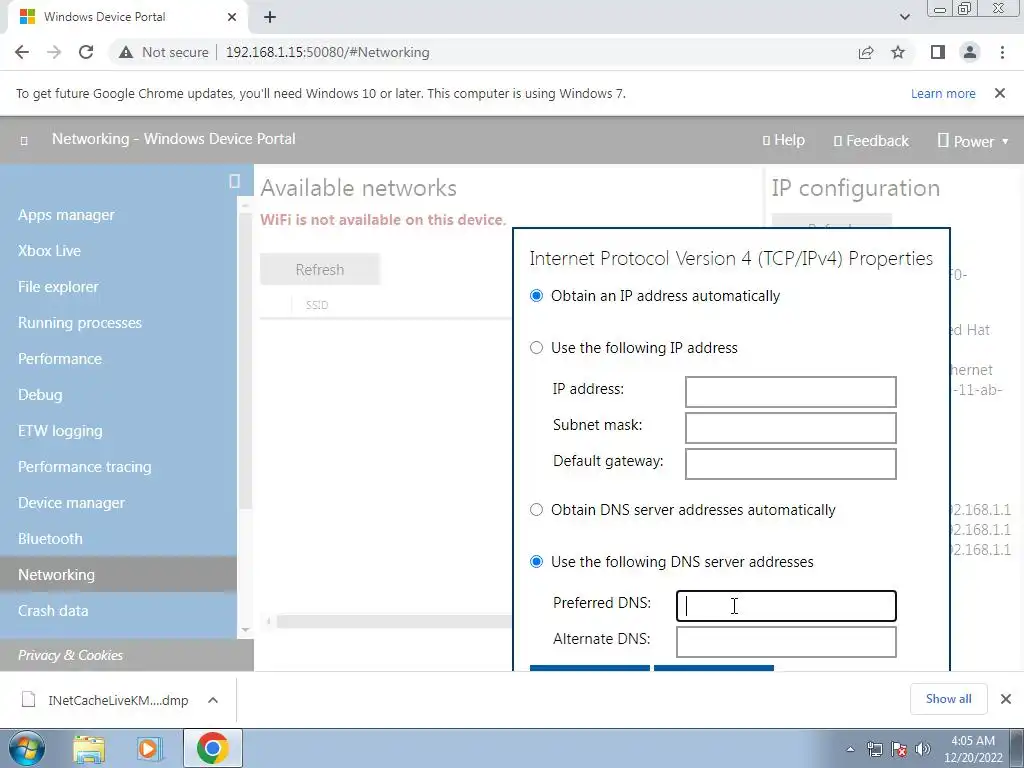Open the downloaded INetCacheLiveKM dmp file
This screenshot has height=768, width=1024.
pos(104,700)
